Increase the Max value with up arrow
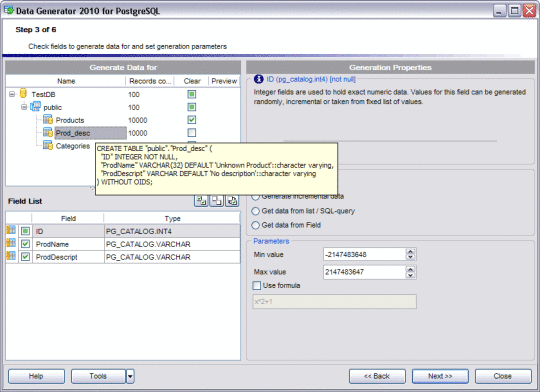 (410, 269)
